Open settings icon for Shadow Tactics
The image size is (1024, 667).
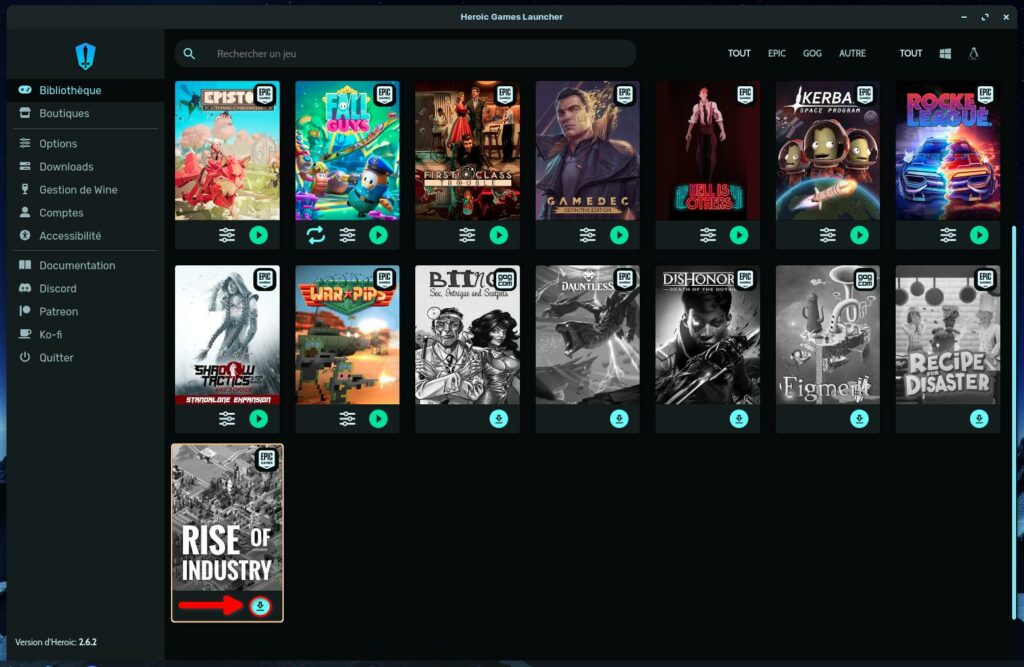coord(227,419)
